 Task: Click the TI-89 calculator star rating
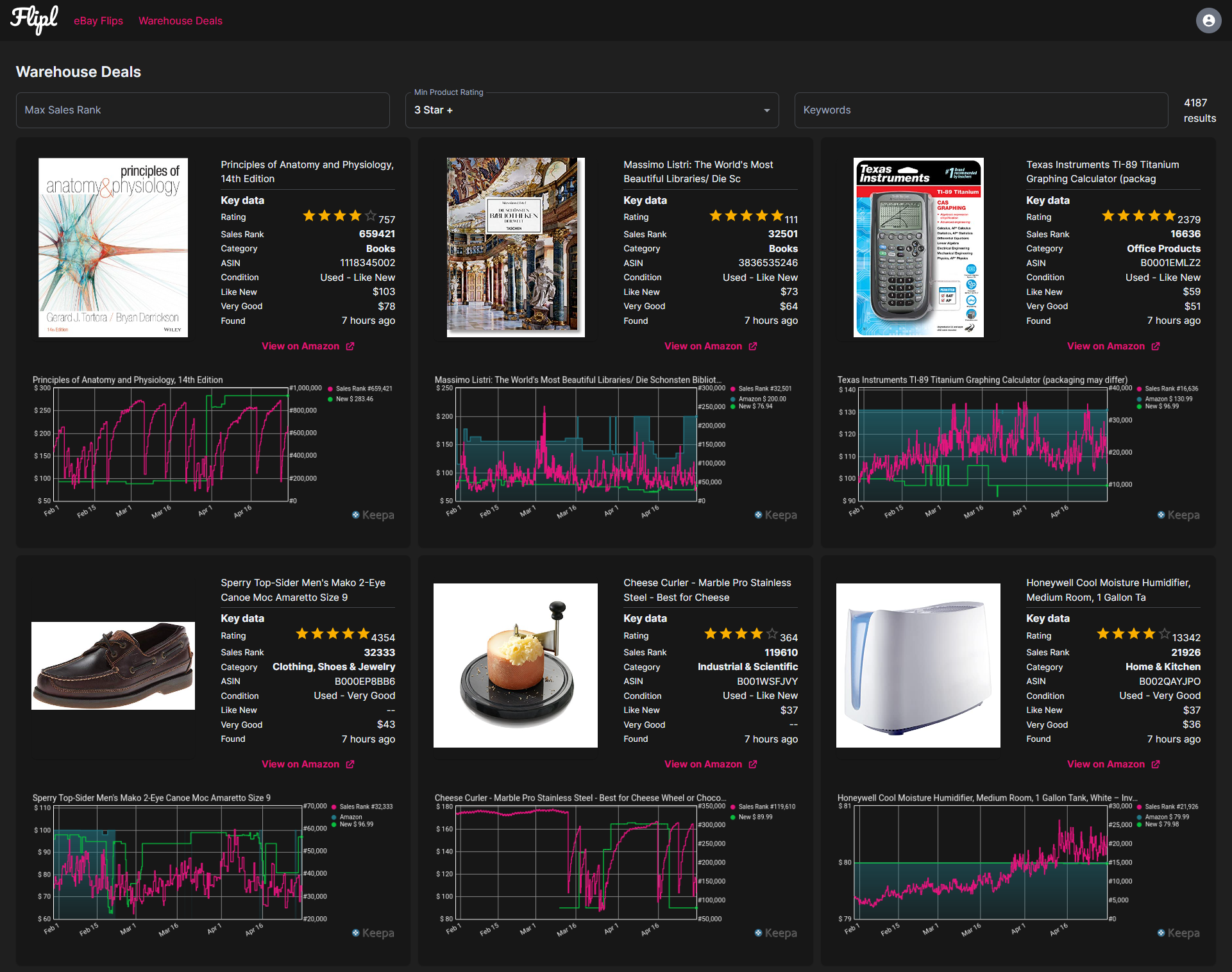(x=1139, y=216)
